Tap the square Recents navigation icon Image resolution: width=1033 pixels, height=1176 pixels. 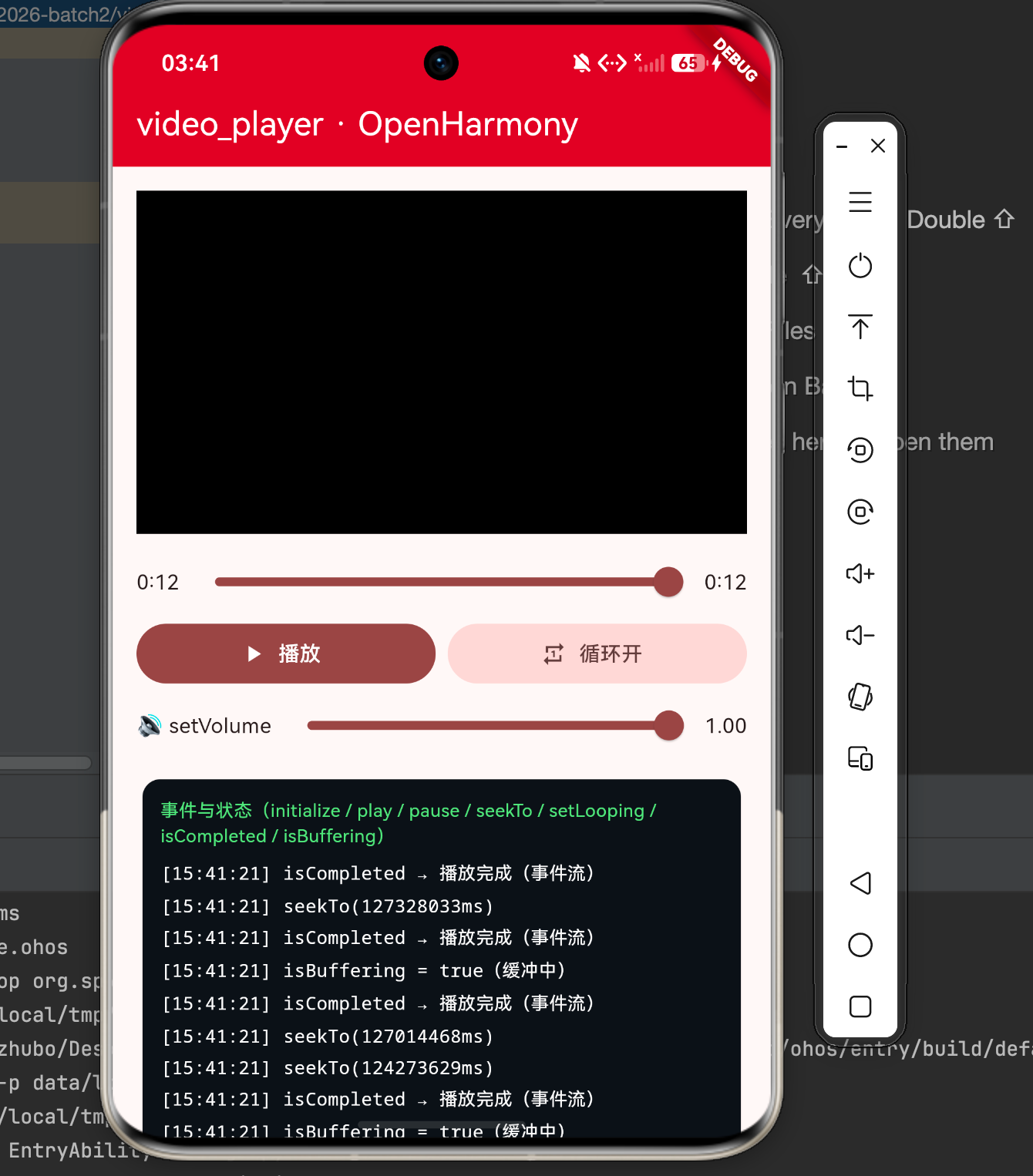[860, 1006]
